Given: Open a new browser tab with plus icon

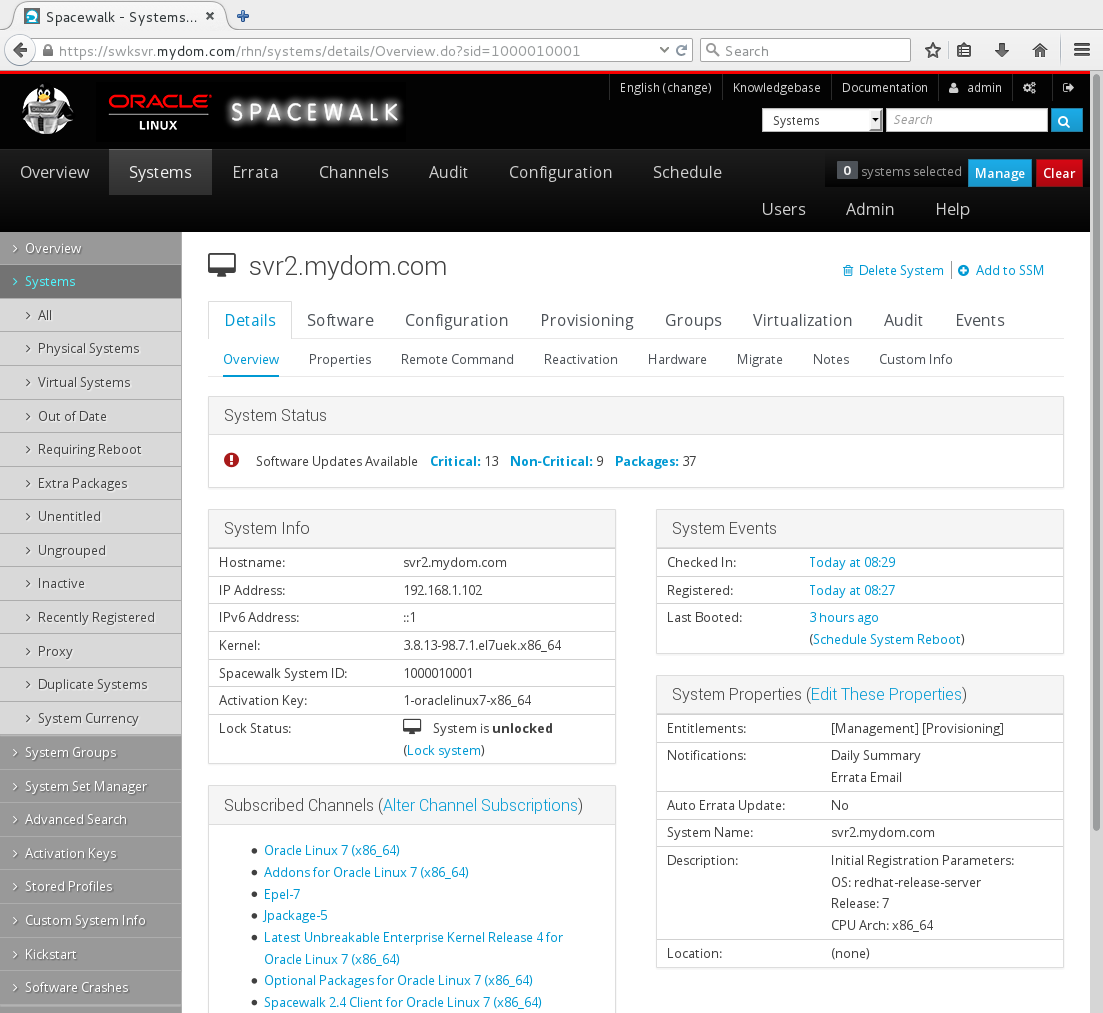Looking at the screenshot, I should (x=243, y=16).
